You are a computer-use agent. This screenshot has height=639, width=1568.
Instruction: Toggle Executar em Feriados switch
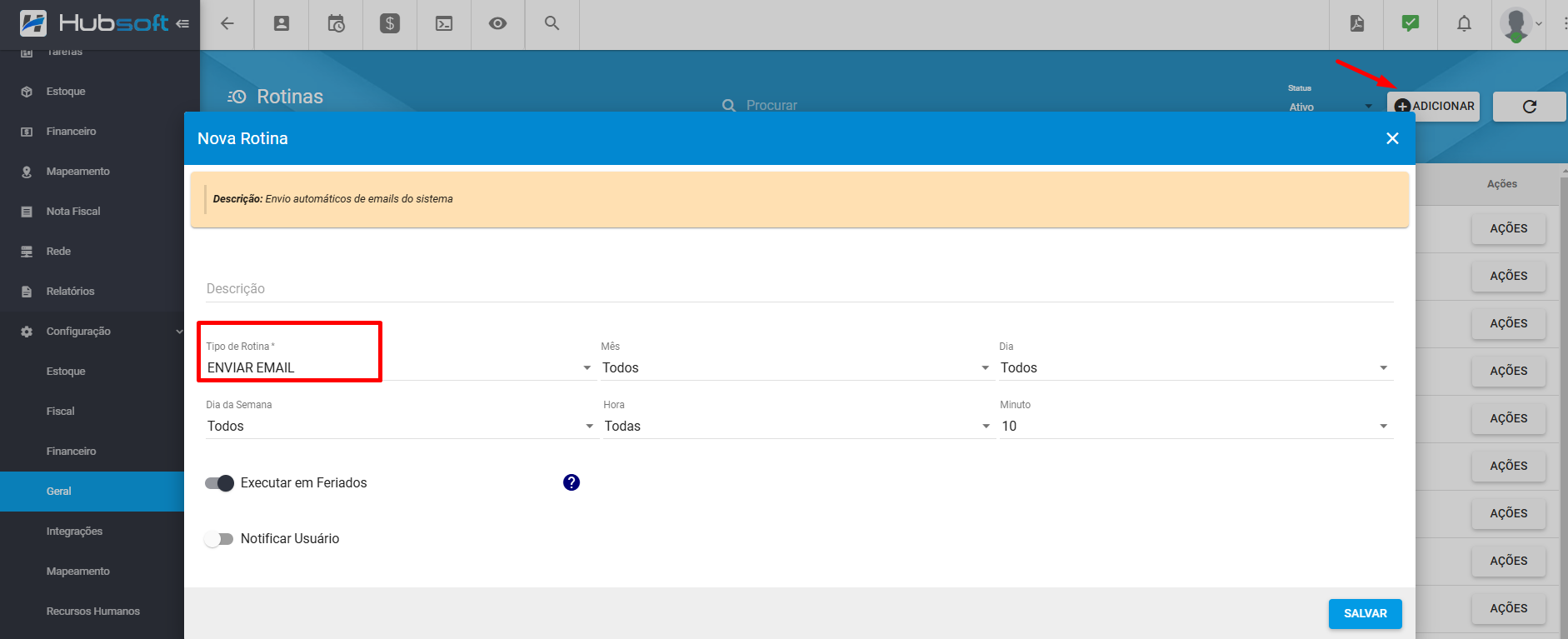[x=220, y=483]
